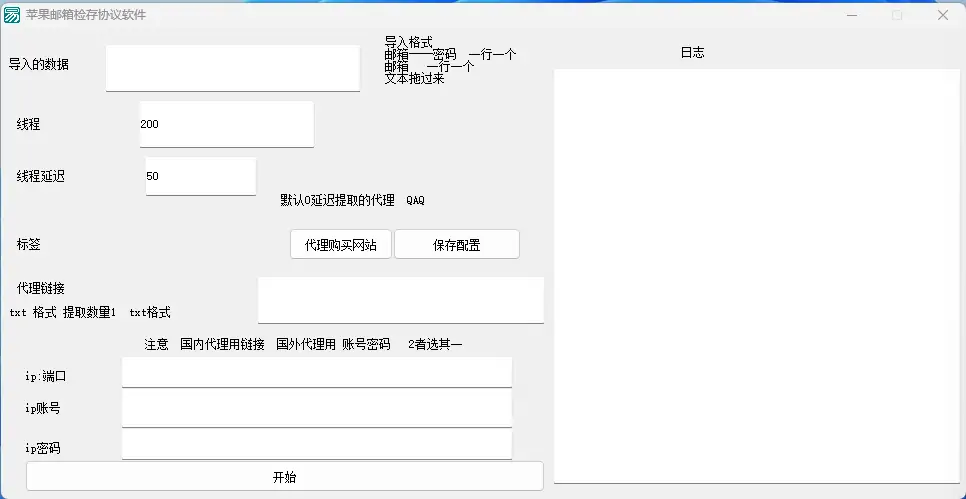Click the 文本拖过来 hint text

(x=415, y=78)
